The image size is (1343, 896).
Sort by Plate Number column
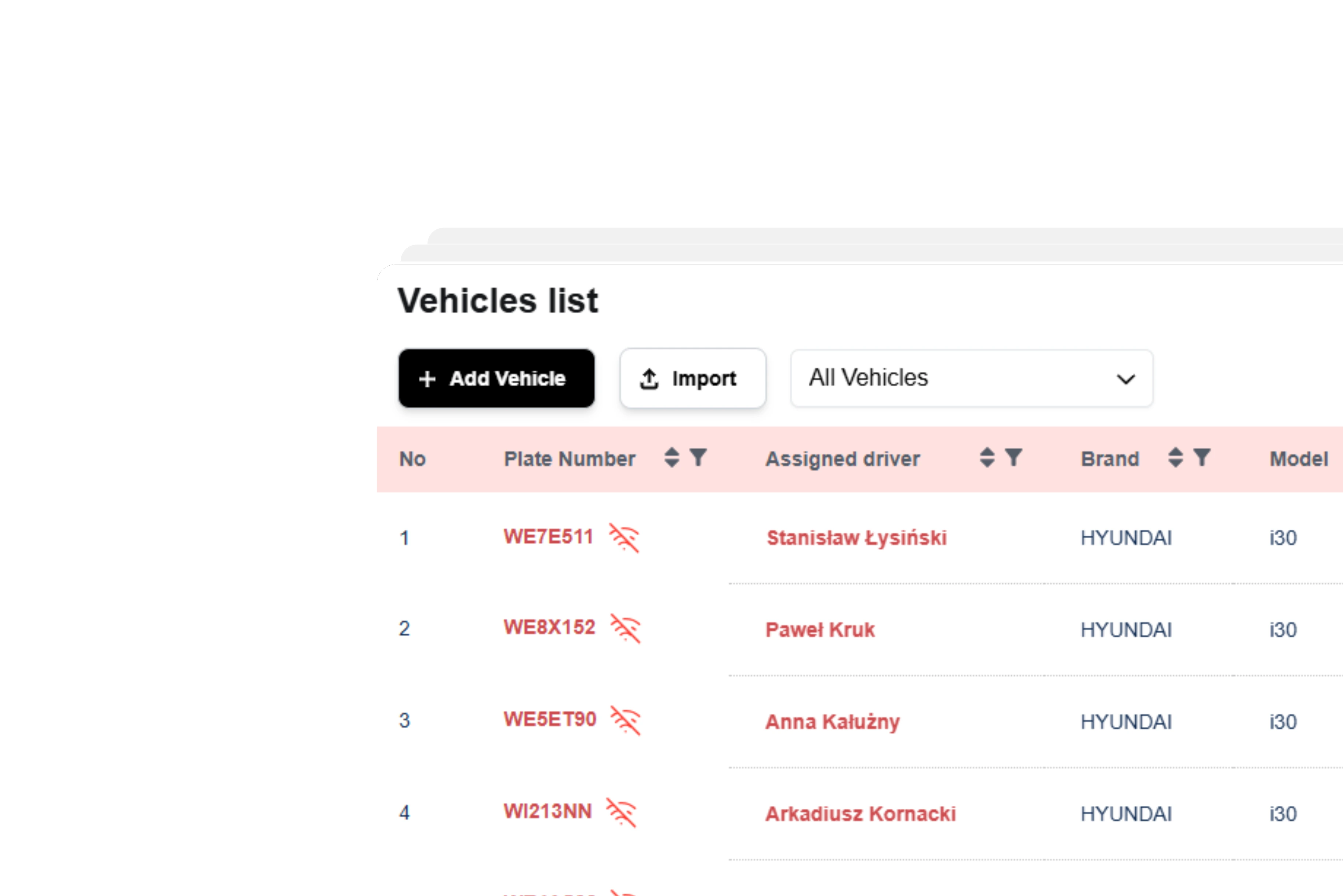672,458
